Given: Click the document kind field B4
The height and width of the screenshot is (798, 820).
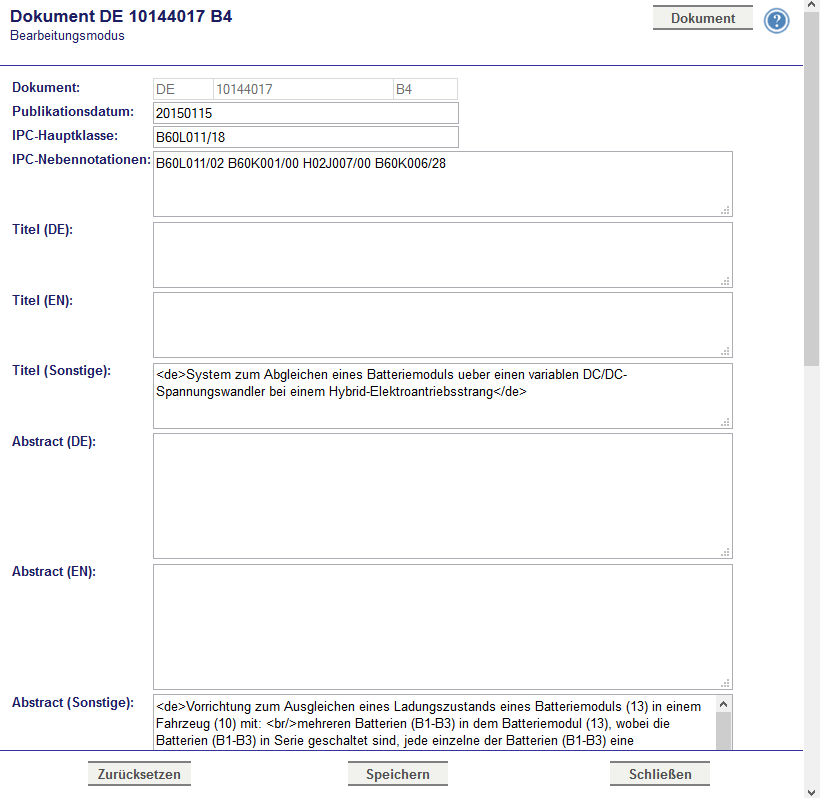Looking at the screenshot, I should [426, 89].
